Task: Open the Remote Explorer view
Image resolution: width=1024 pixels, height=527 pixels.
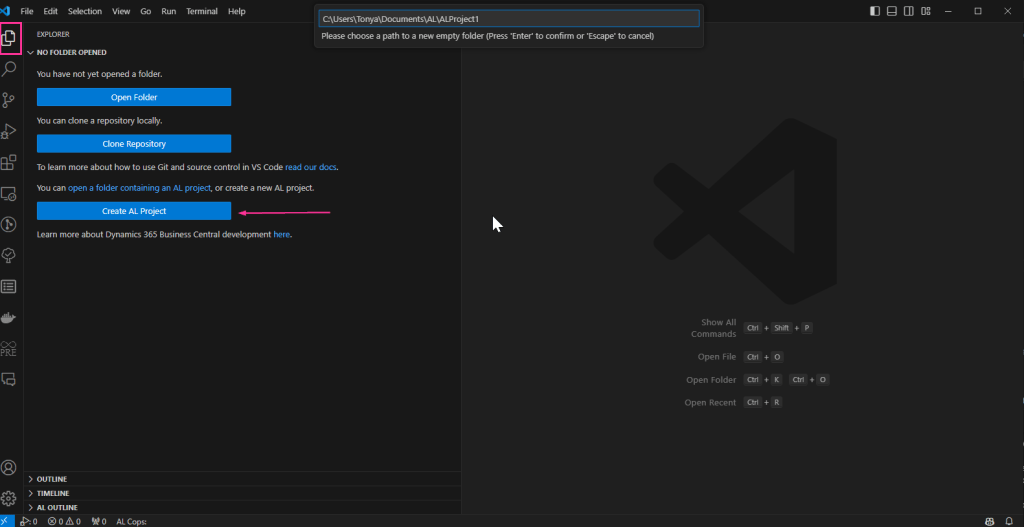Action: coord(10,193)
